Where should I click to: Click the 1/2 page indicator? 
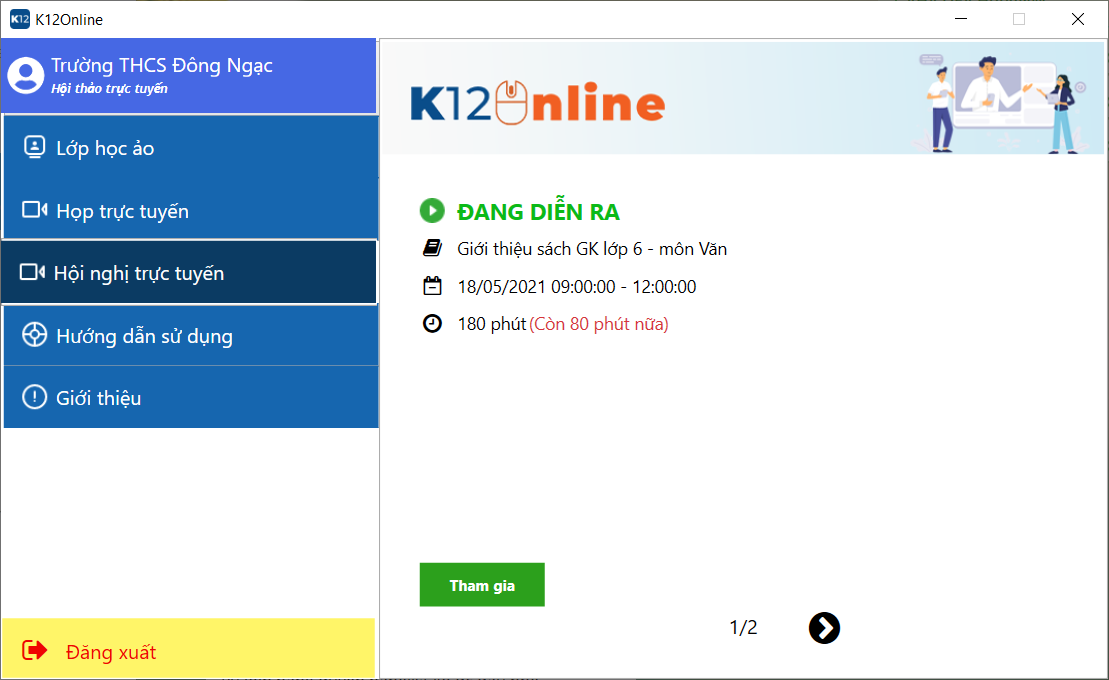click(x=743, y=628)
